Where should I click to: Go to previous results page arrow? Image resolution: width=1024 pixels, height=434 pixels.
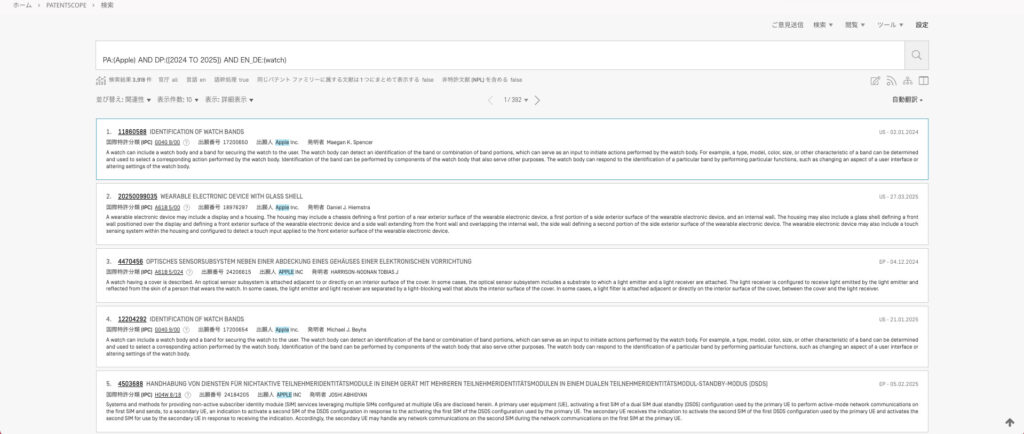pos(491,100)
